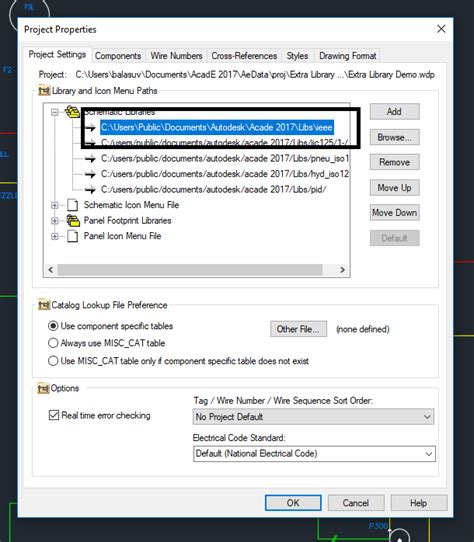Open the Cross-References tab
The image size is (474, 542).
click(x=244, y=56)
